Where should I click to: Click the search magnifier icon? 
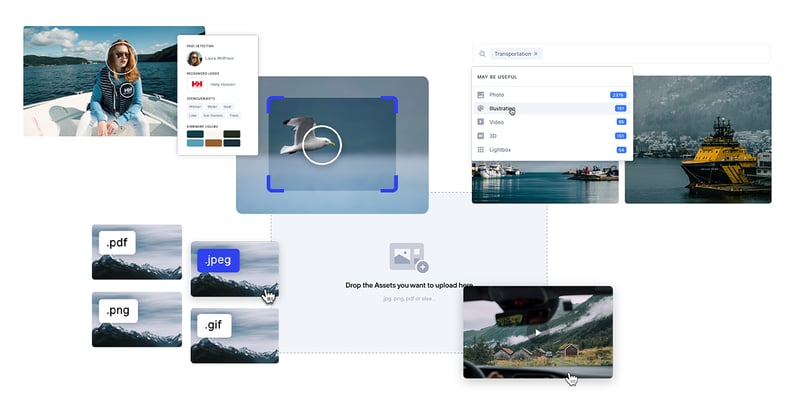(x=482, y=54)
